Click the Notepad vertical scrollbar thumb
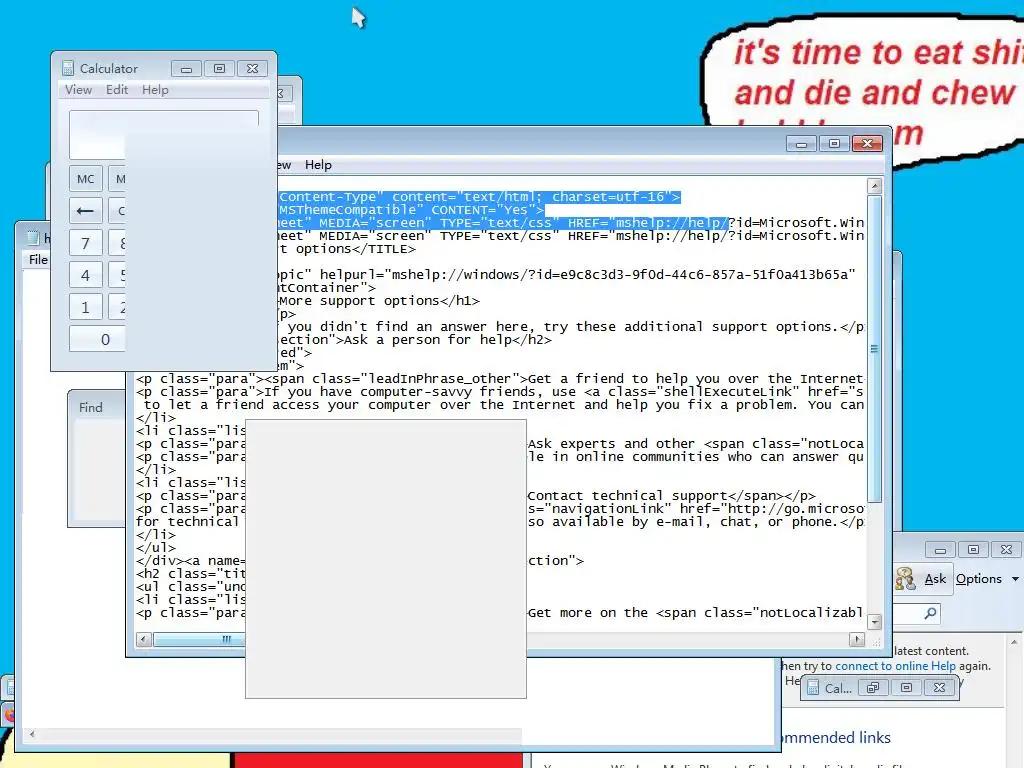 pyautogui.click(x=874, y=349)
